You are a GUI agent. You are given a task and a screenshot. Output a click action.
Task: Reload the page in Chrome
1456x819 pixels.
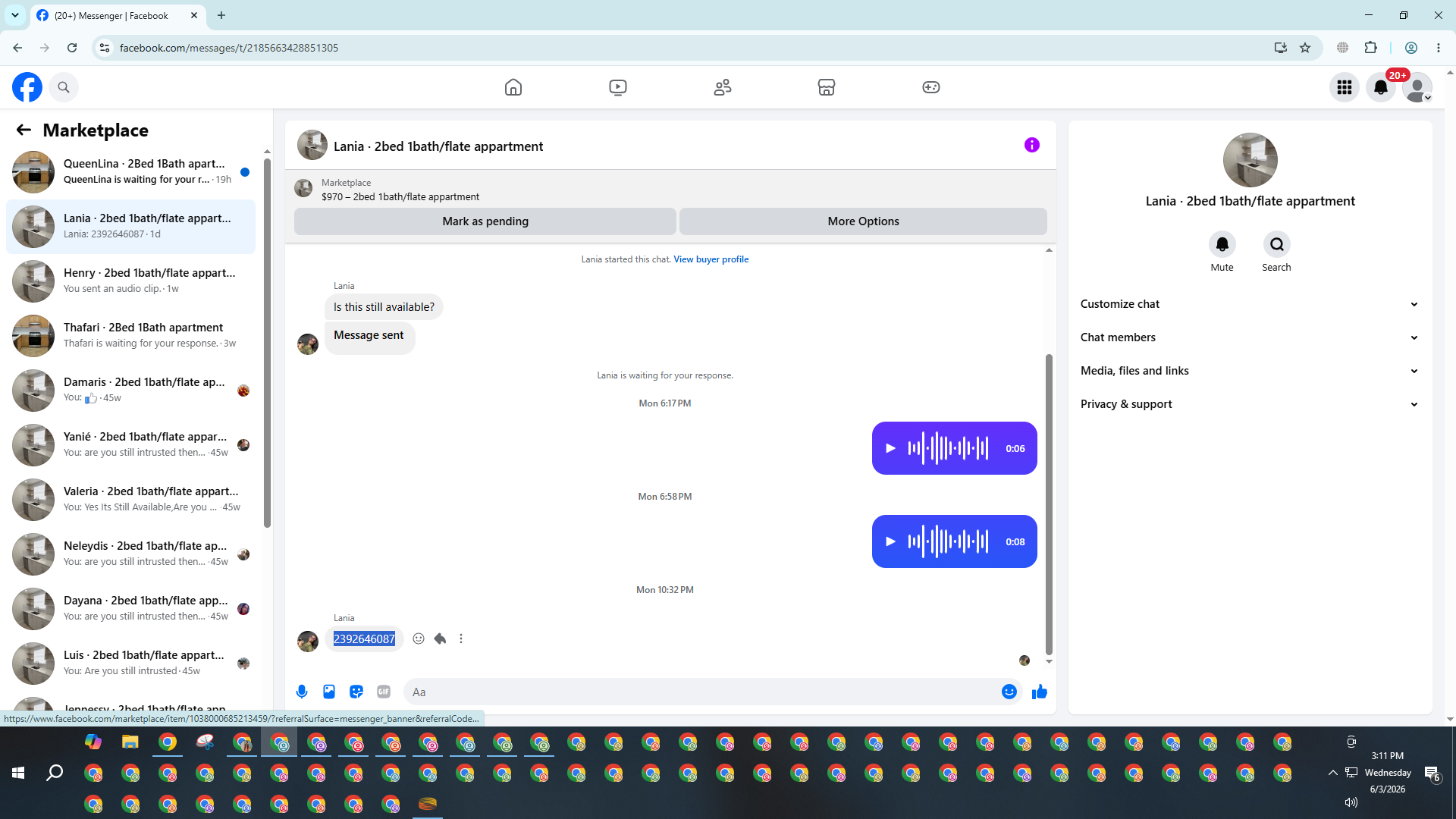pos(72,48)
